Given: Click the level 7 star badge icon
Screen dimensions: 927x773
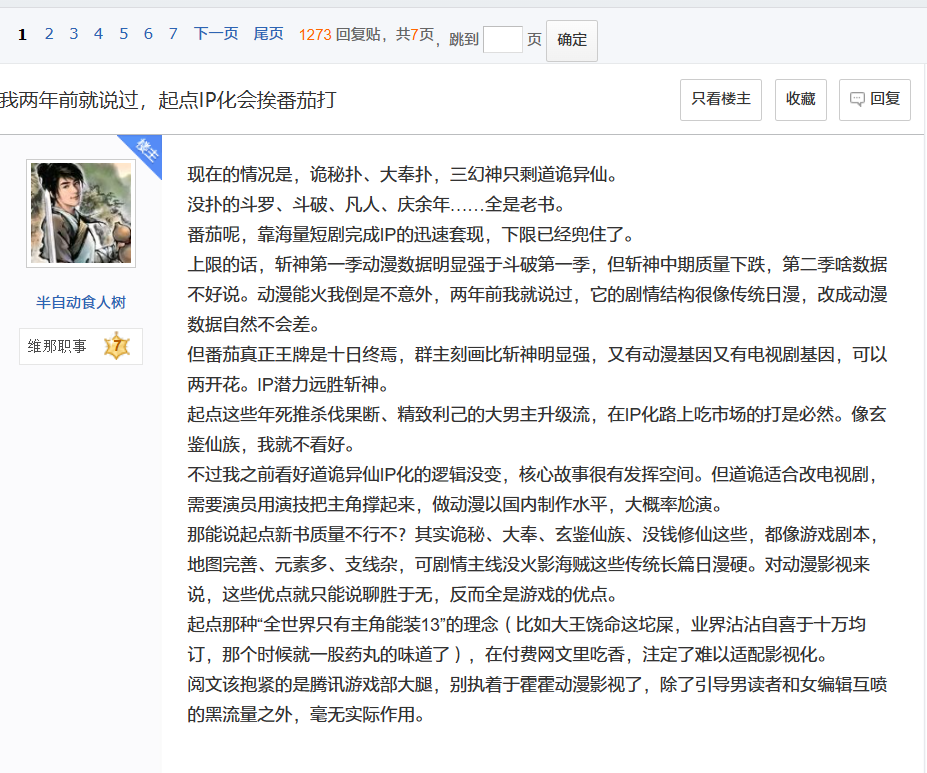Looking at the screenshot, I should tap(116, 346).
